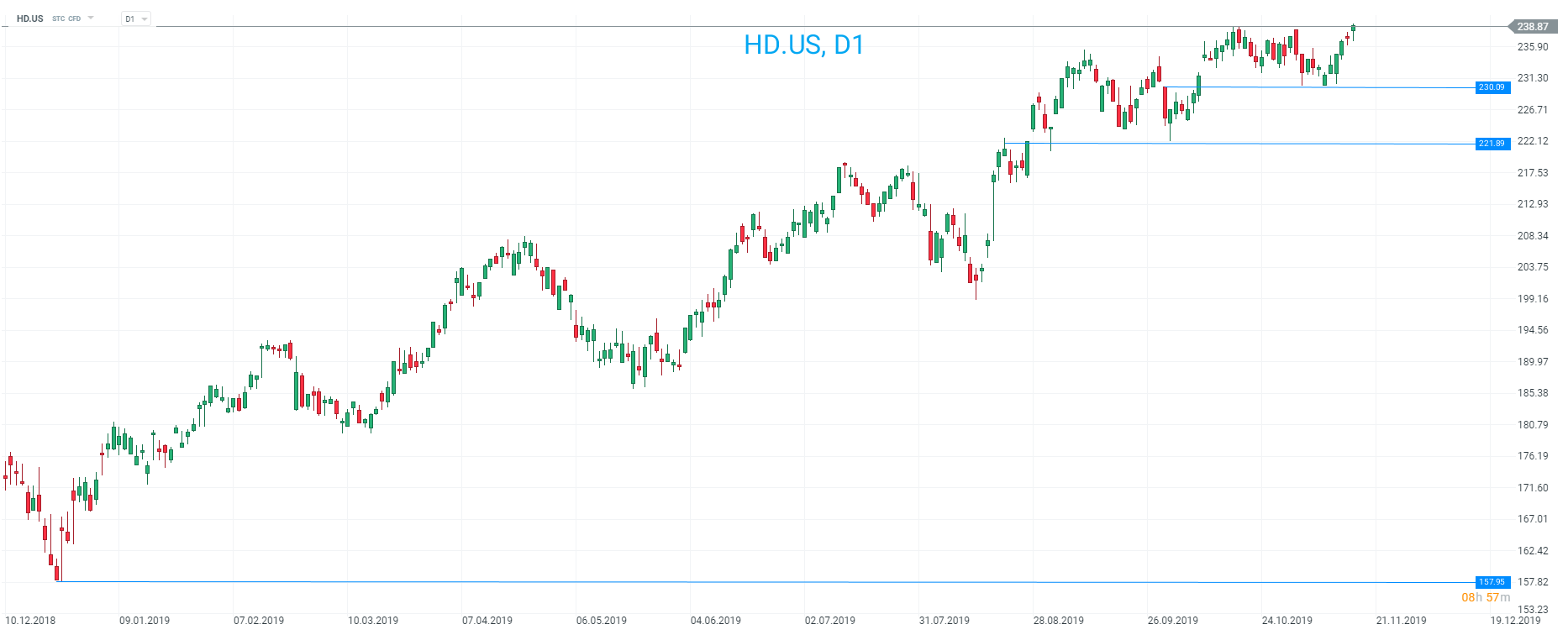Select the 221.89 horizontal line label
This screenshot has width=1568, height=635.
[1492, 144]
